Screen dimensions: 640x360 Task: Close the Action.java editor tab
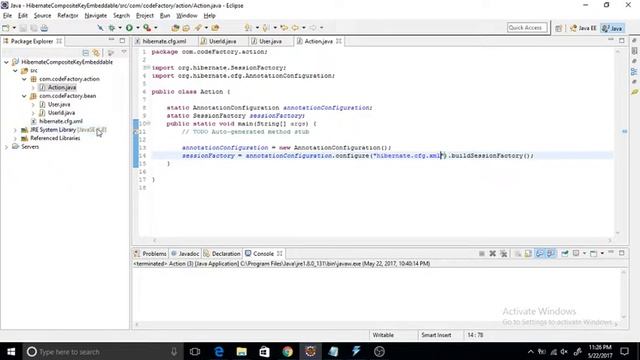point(339,41)
